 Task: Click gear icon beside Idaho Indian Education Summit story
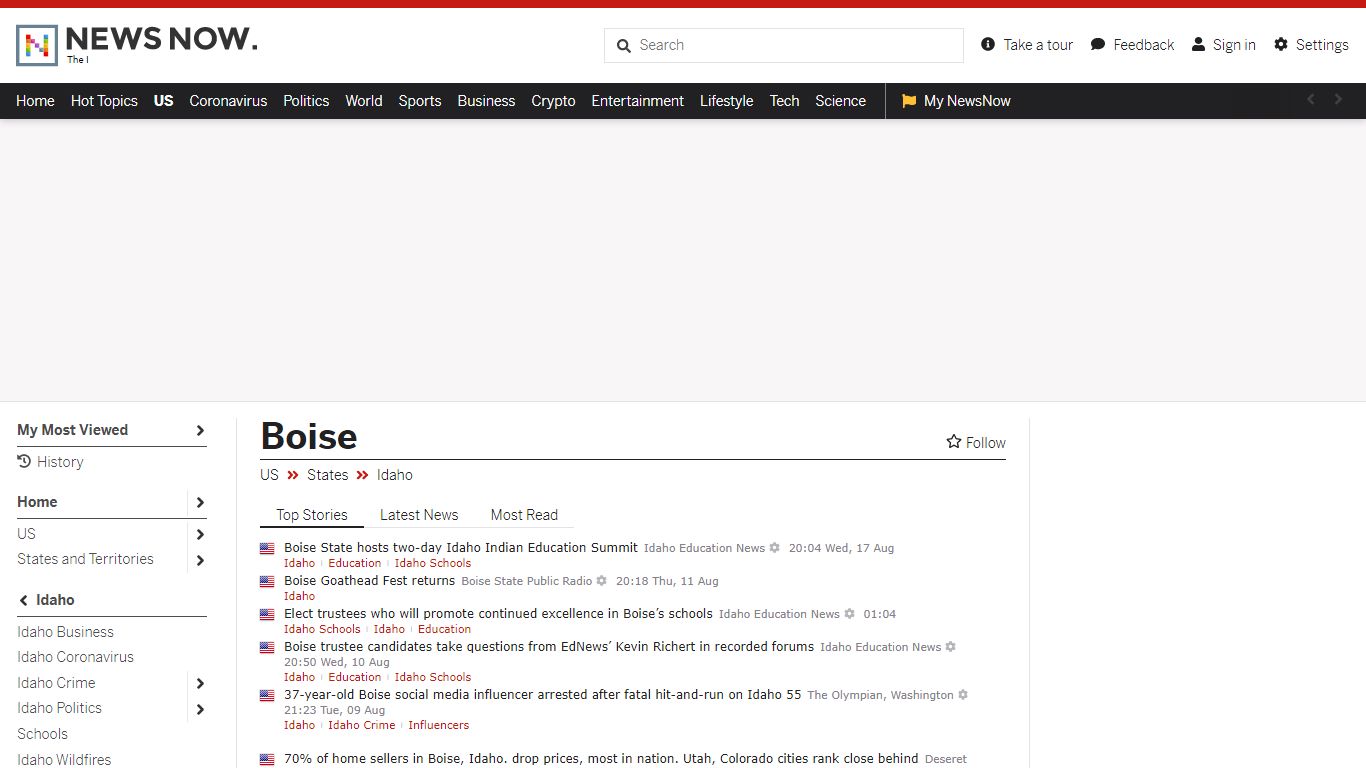tap(774, 548)
